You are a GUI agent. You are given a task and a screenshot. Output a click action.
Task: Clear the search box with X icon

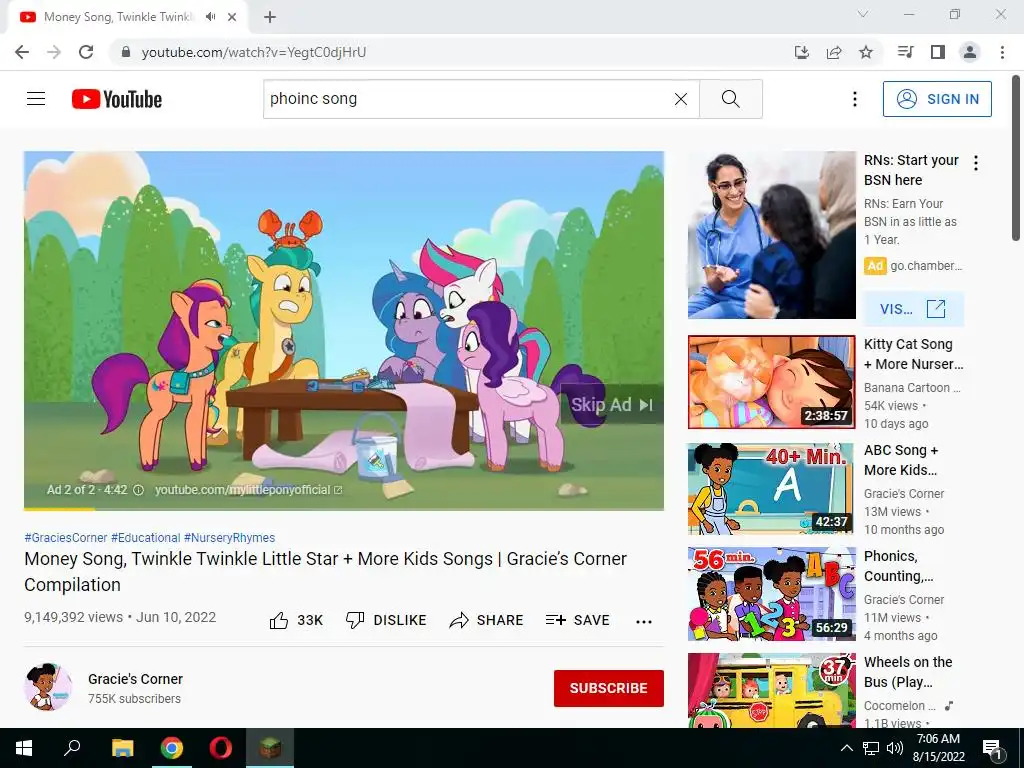click(680, 99)
